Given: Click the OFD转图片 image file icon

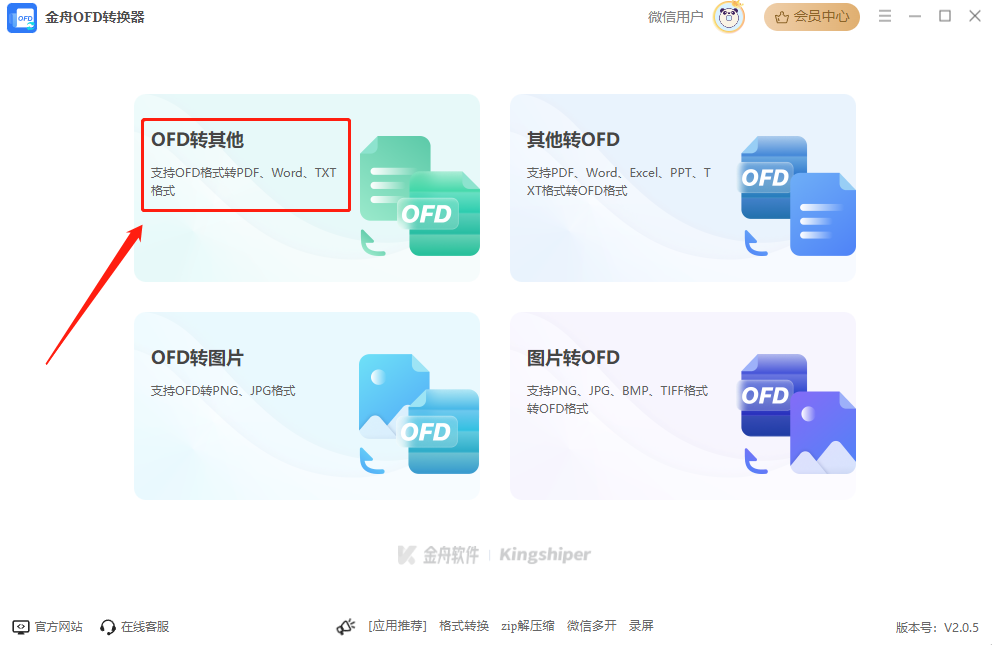Looking at the screenshot, I should click(x=418, y=413).
